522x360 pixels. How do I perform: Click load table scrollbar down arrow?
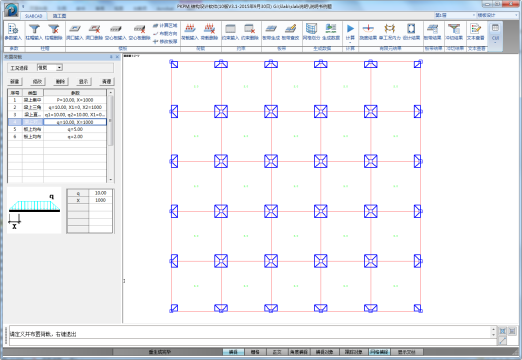[111, 180]
